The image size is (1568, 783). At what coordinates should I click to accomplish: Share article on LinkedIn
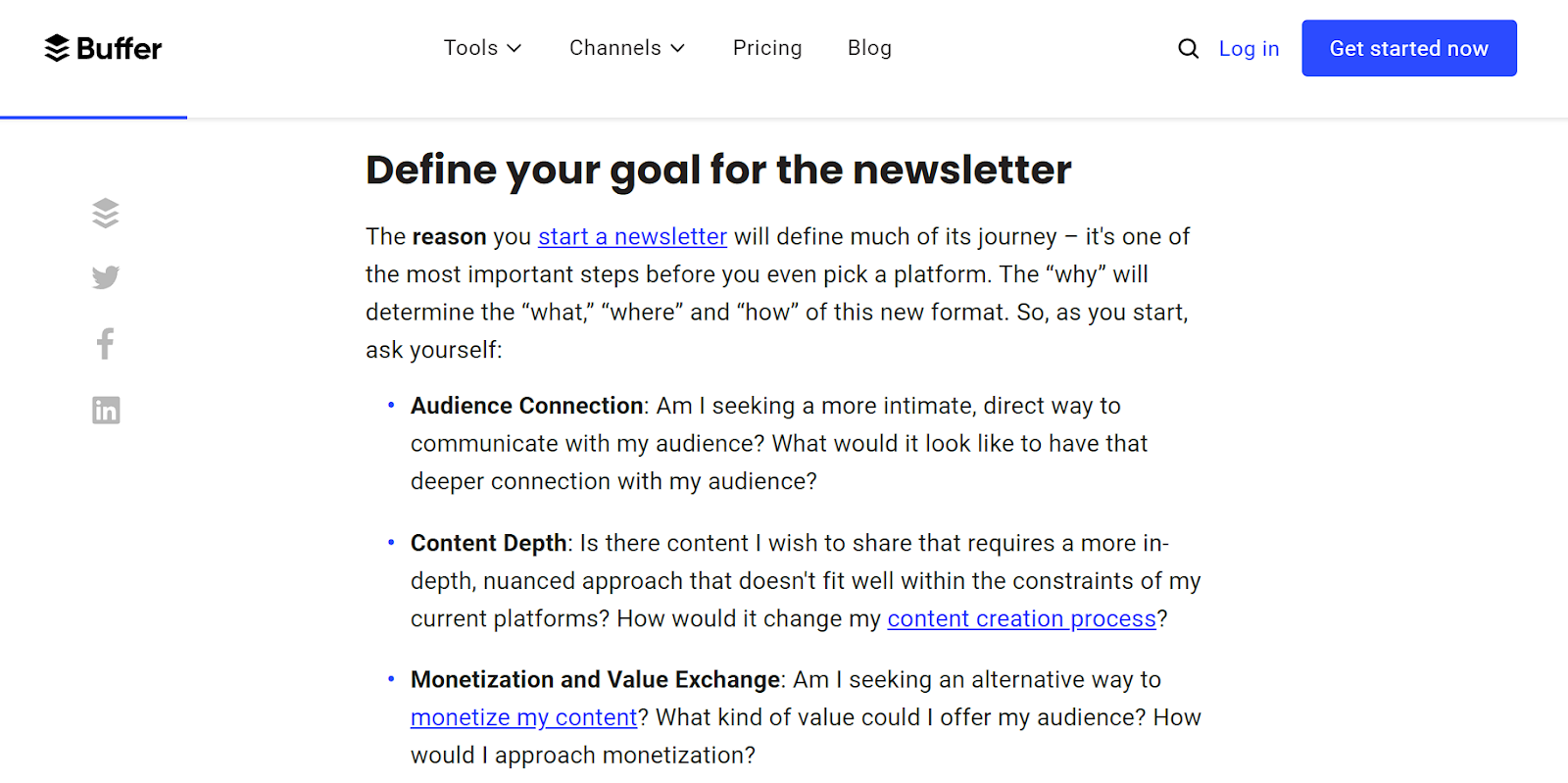(106, 410)
